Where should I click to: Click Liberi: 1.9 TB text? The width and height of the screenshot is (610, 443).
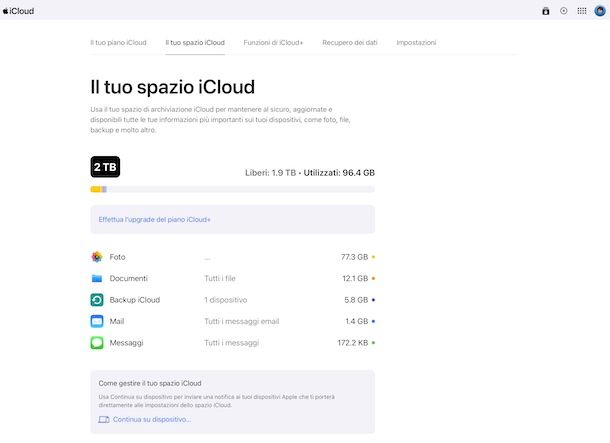[x=270, y=173]
